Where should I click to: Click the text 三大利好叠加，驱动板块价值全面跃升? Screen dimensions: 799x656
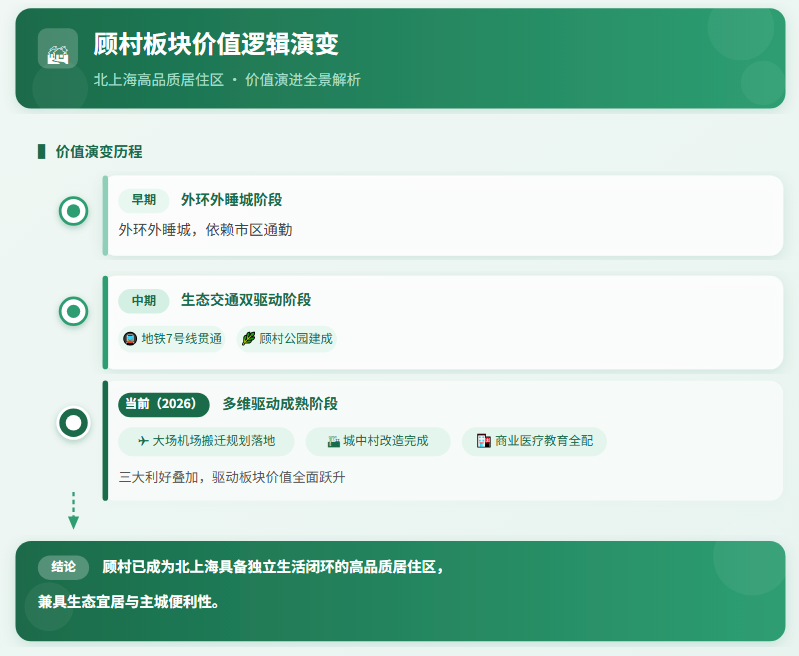click(232, 478)
